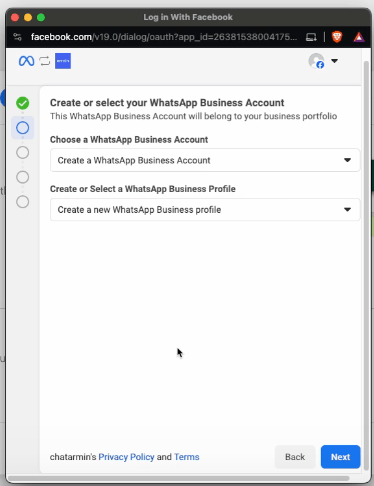Screen dimensions: 374x486
Task: Open the Brave Shields lion icon
Action: click(337, 37)
